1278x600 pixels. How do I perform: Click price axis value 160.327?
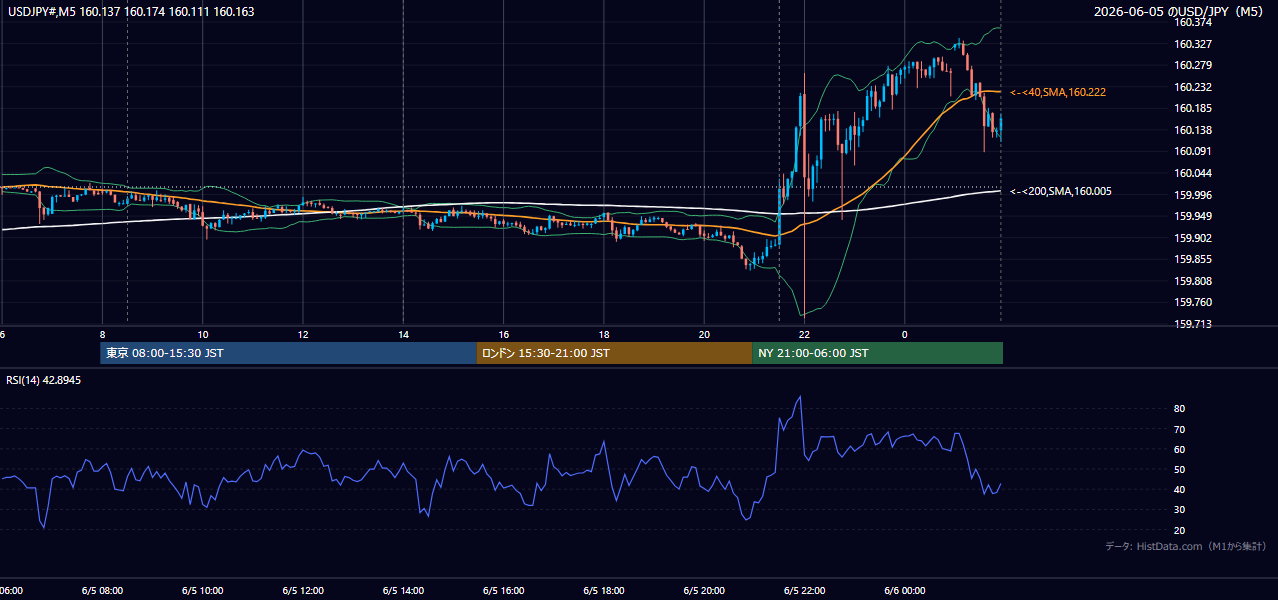tap(1193, 44)
